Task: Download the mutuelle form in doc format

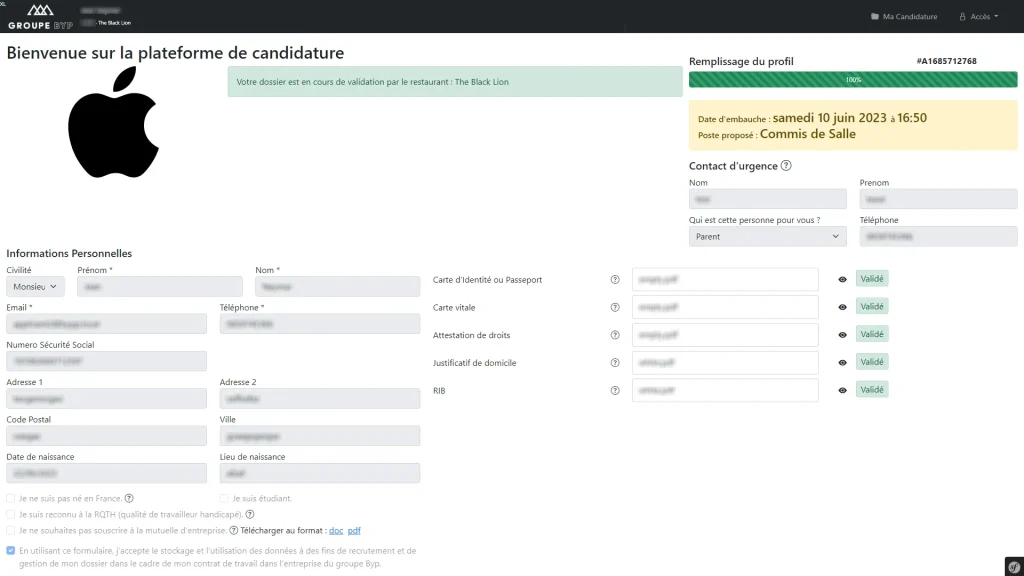Action: pos(336,530)
